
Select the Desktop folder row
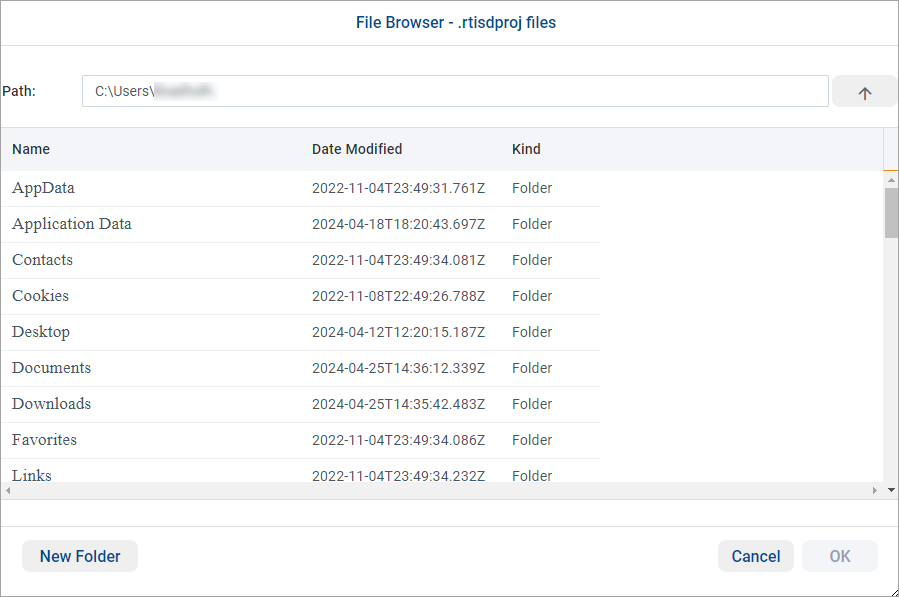pos(41,332)
